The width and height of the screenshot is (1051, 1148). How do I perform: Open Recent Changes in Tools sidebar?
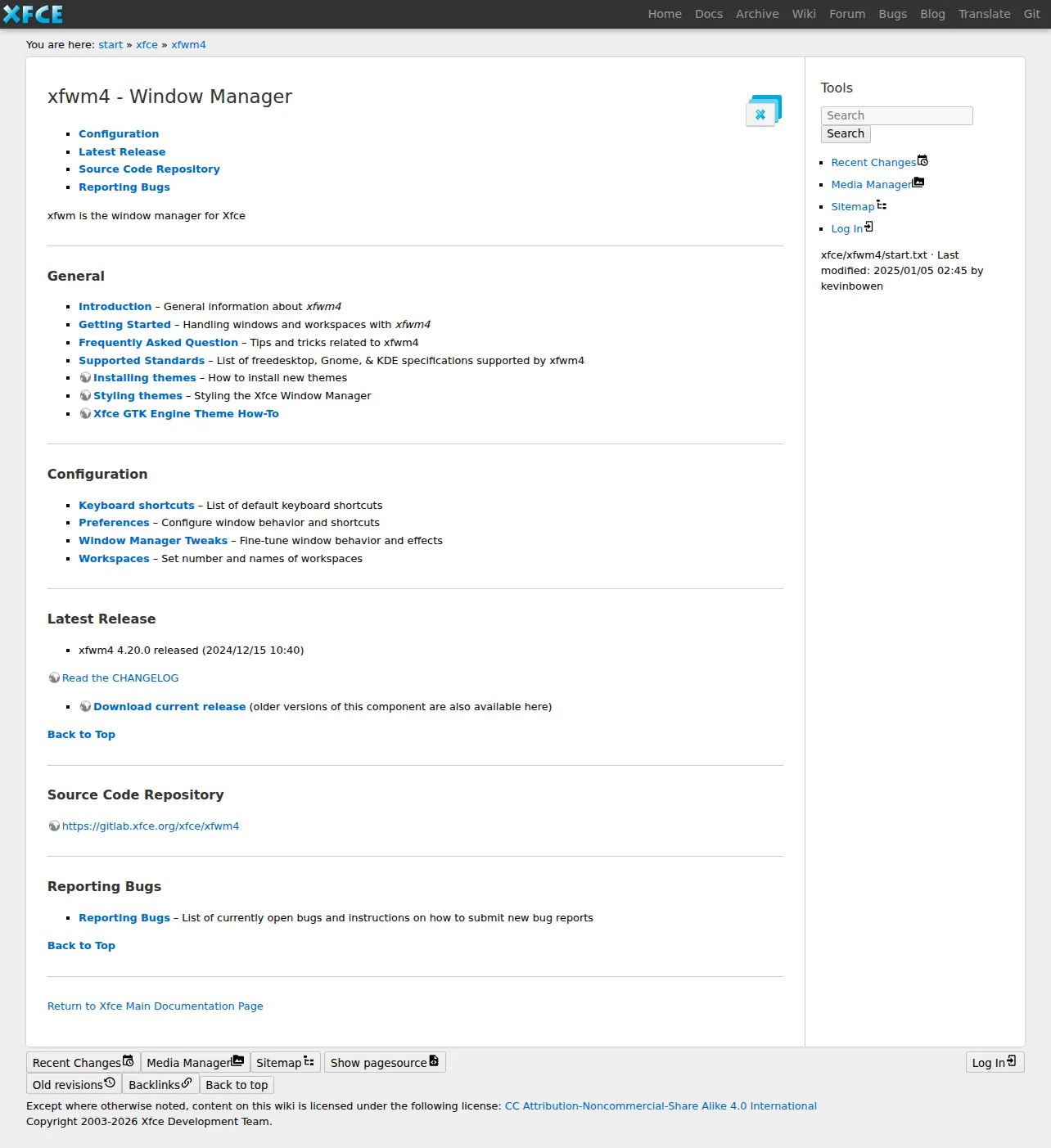tap(879, 162)
